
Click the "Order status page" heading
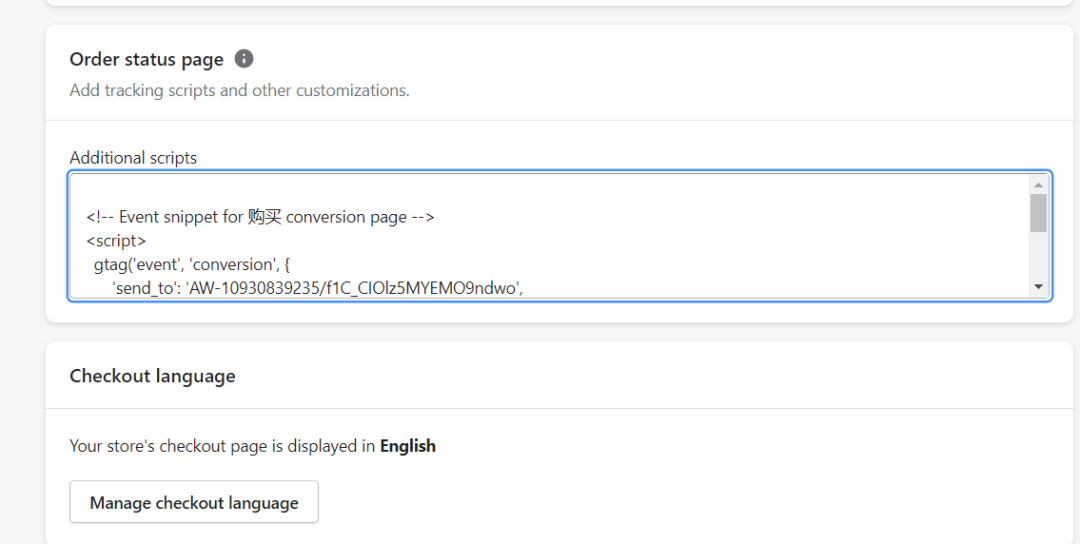coord(147,60)
